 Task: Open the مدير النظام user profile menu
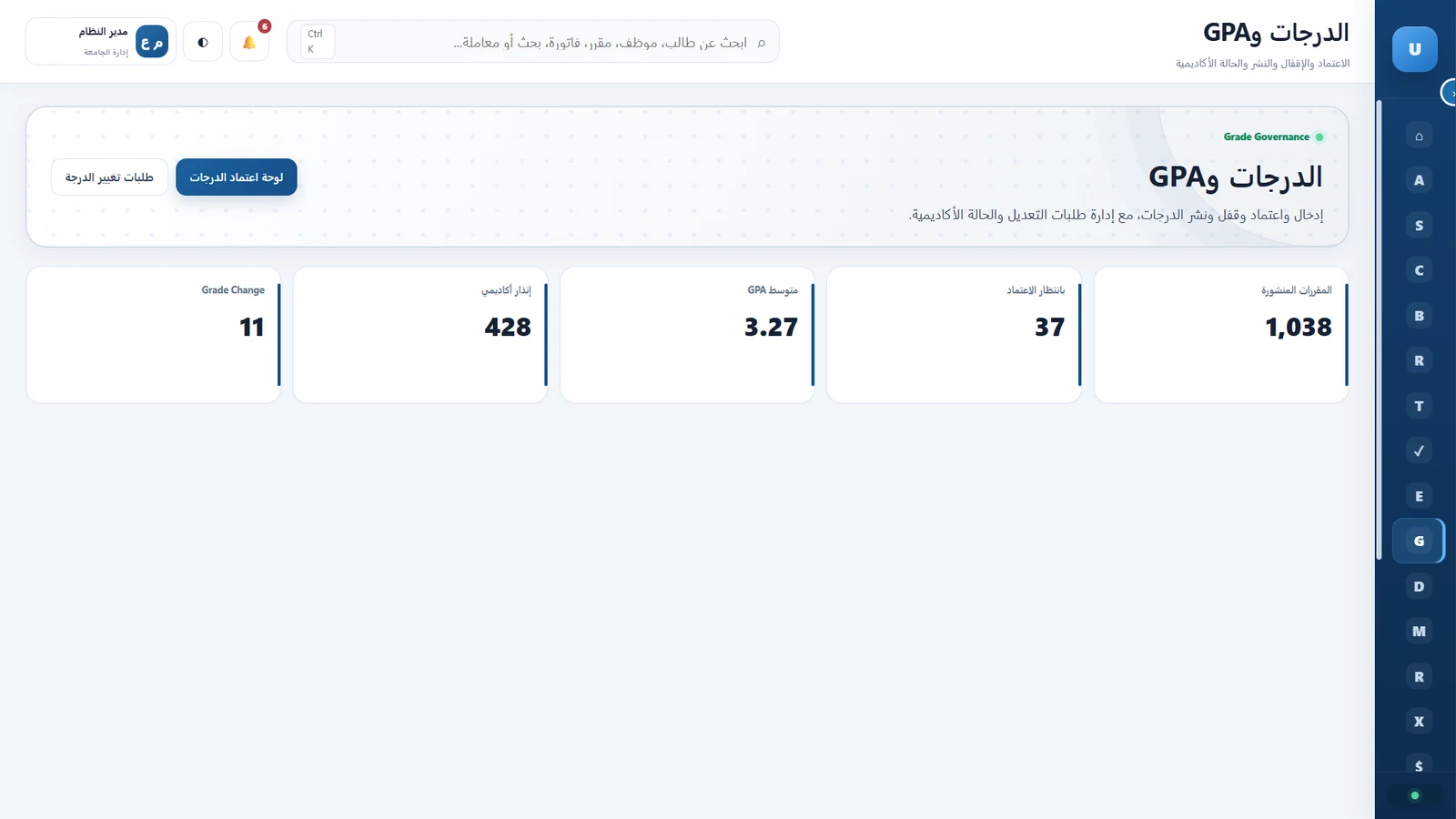coord(101,42)
